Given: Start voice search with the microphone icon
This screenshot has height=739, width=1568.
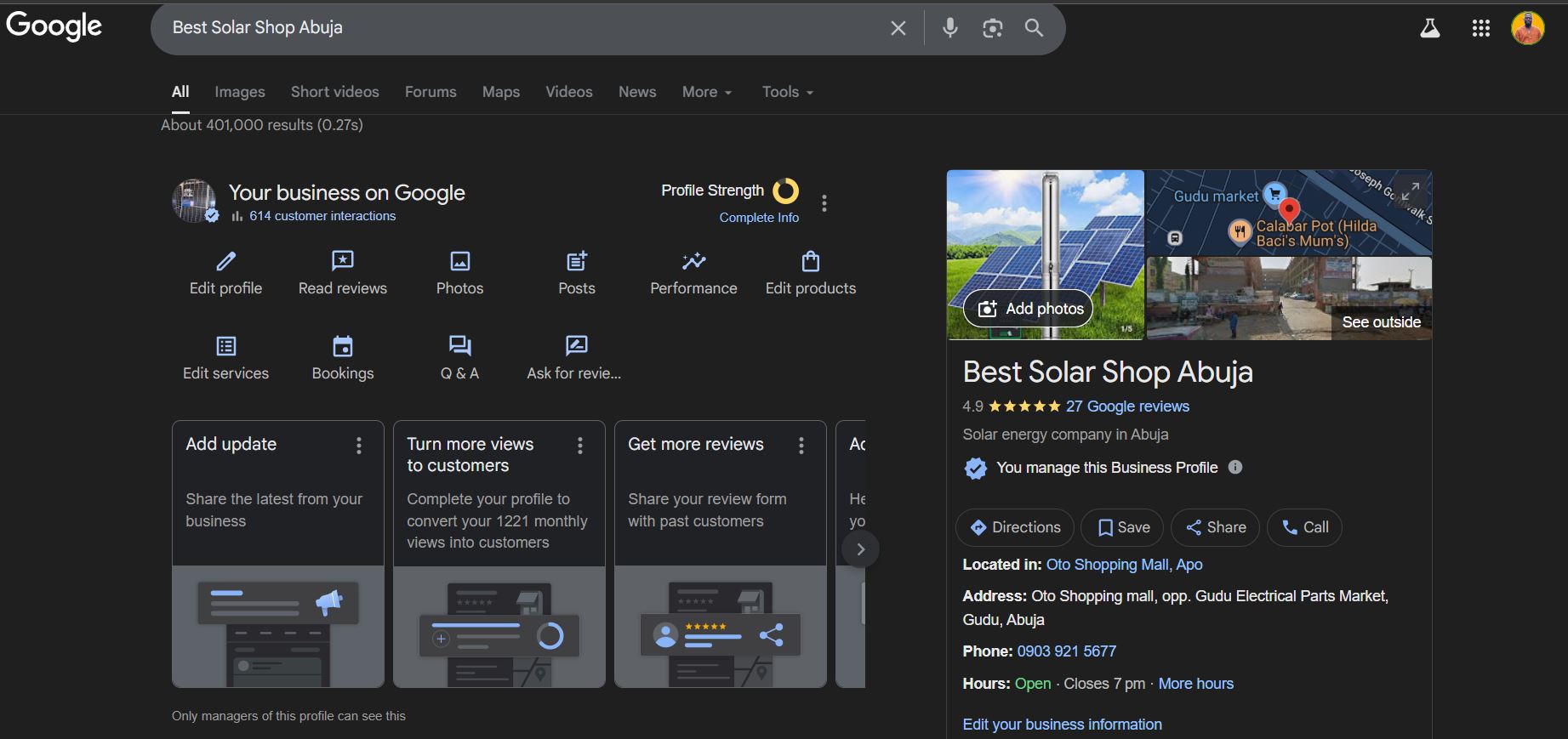Looking at the screenshot, I should click(x=950, y=28).
